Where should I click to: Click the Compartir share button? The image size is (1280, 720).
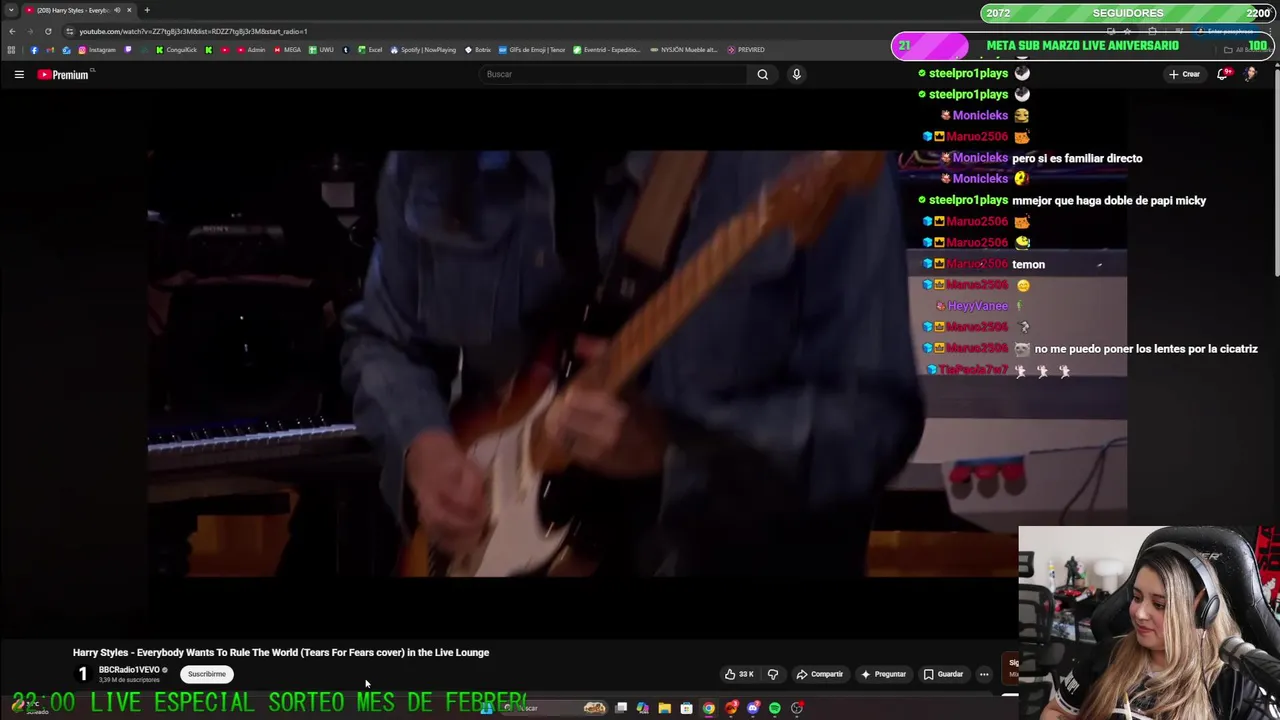click(820, 674)
